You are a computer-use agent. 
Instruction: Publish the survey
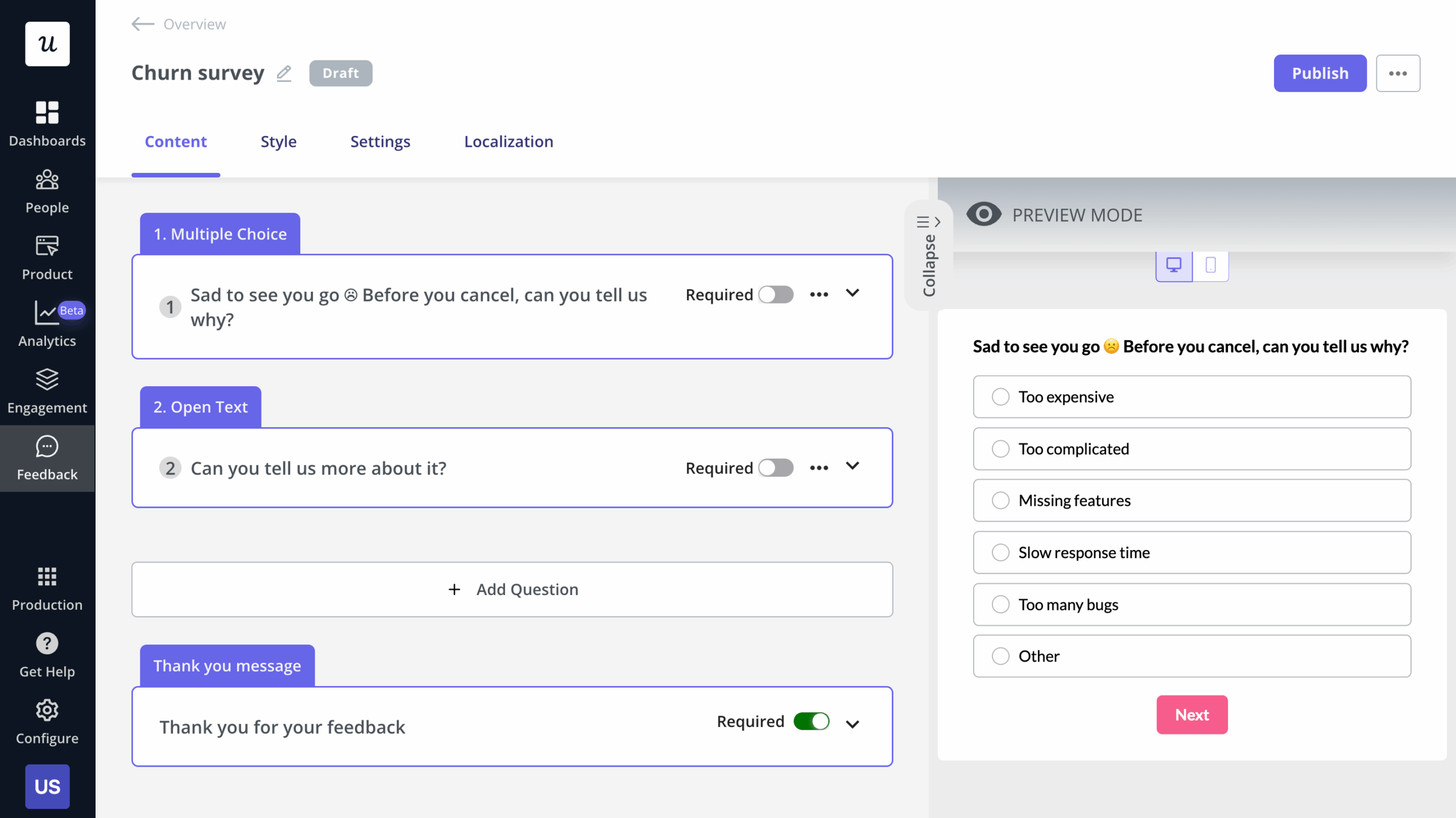pyautogui.click(x=1319, y=73)
